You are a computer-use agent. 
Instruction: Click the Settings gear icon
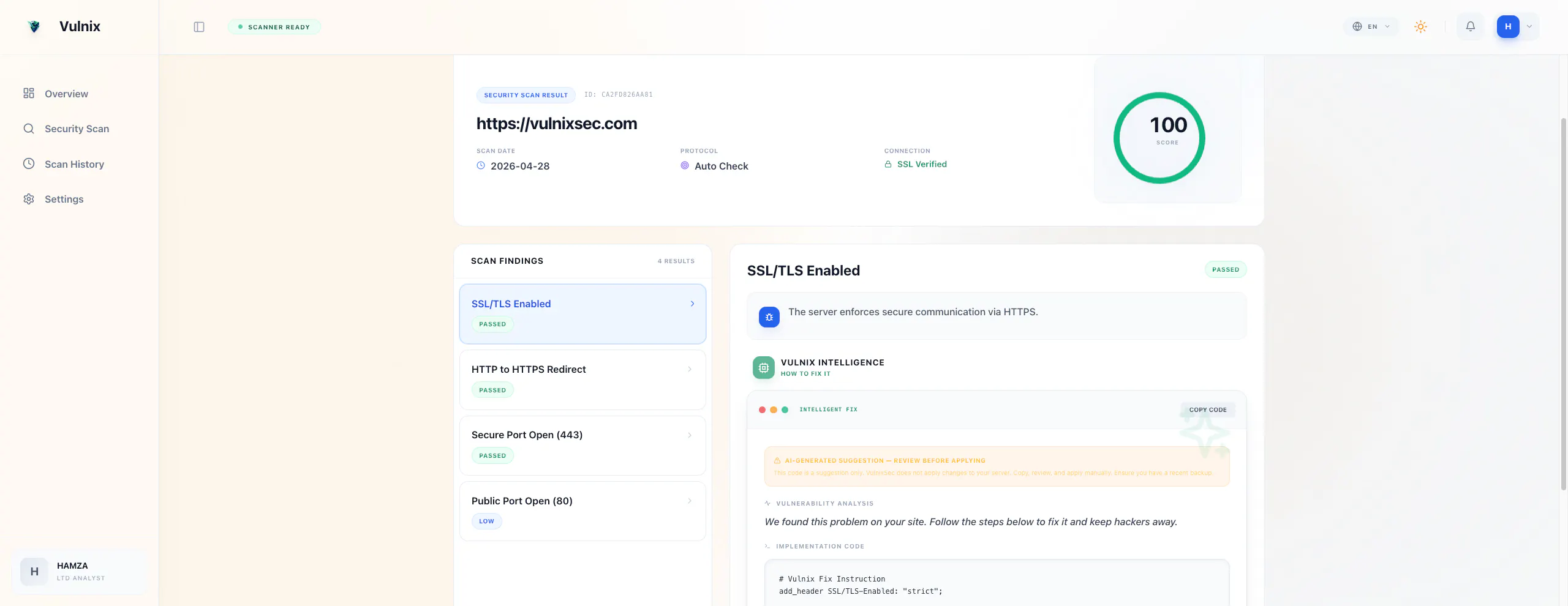coord(29,199)
